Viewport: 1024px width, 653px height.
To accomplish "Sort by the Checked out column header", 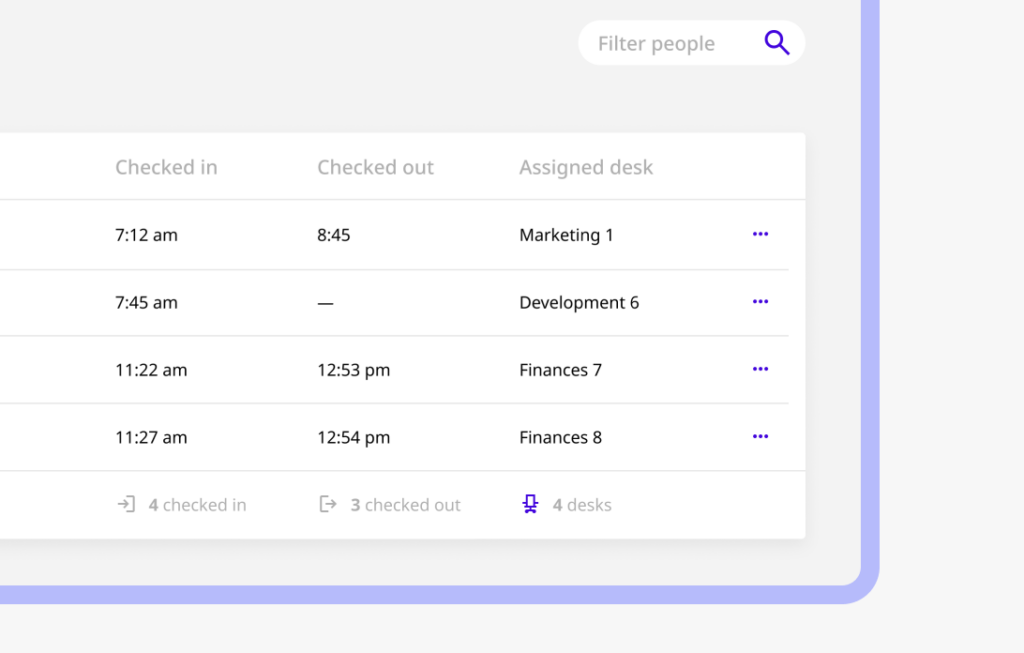I will [x=376, y=167].
